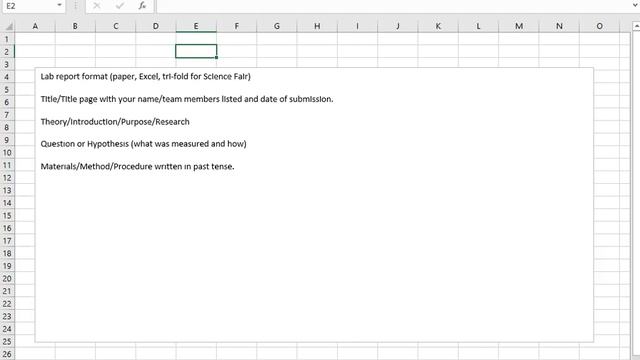Select row 18 header

tap(7, 253)
